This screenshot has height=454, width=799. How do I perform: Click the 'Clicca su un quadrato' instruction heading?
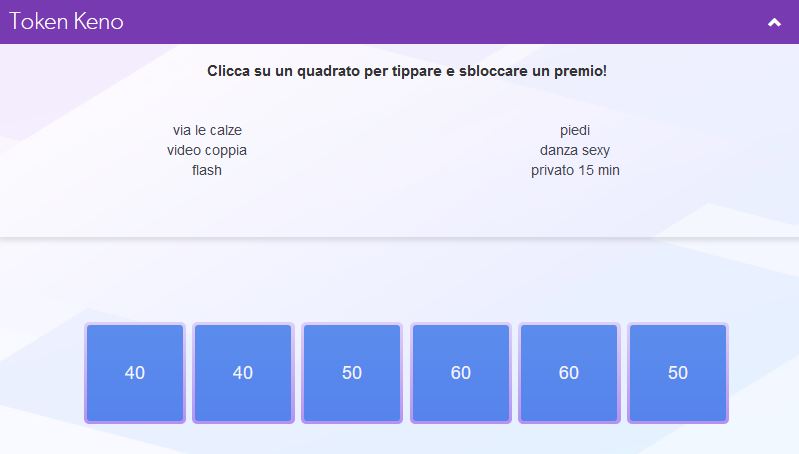406,72
